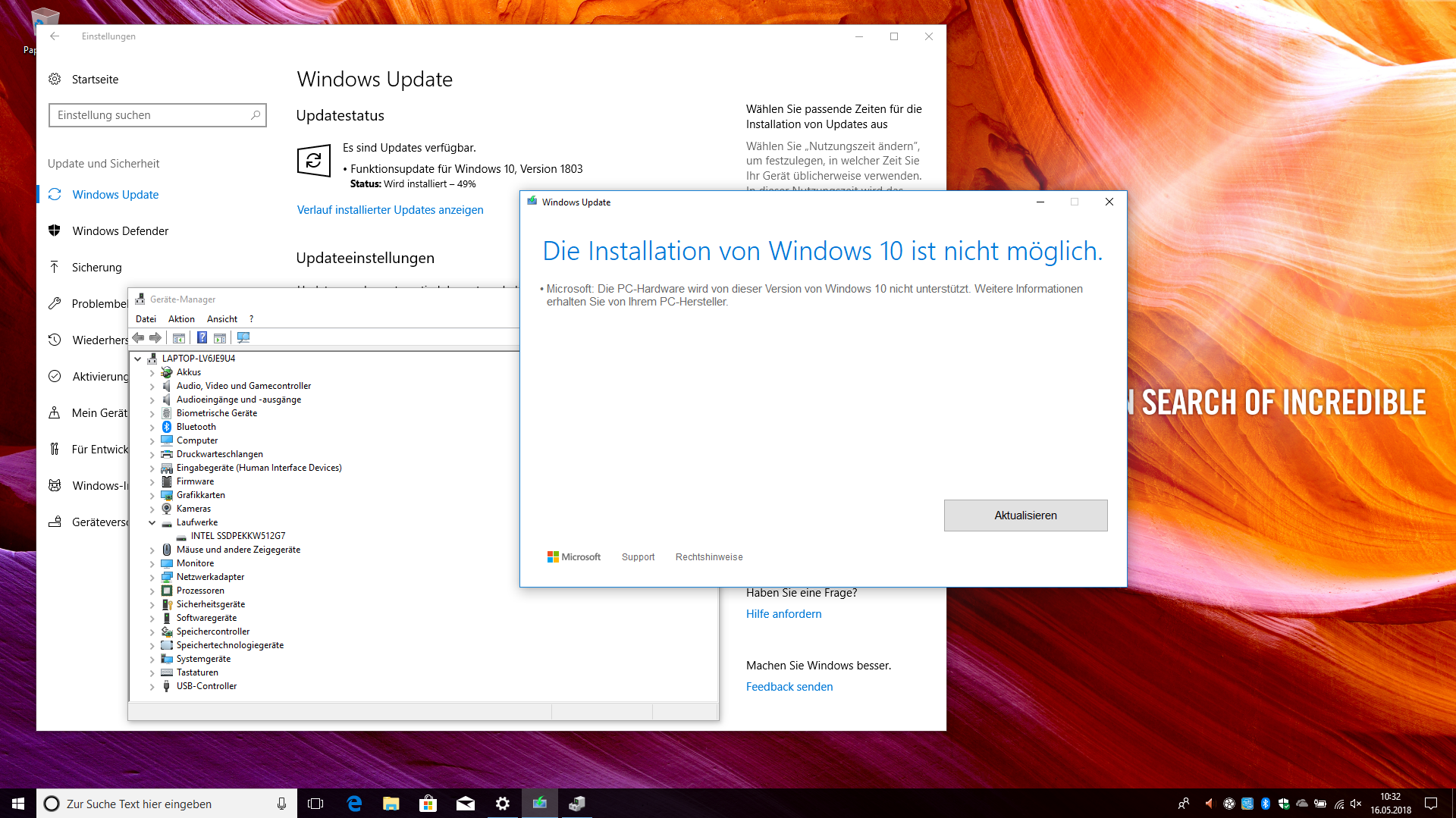Toggle the action pane toolbar icon

(x=220, y=338)
